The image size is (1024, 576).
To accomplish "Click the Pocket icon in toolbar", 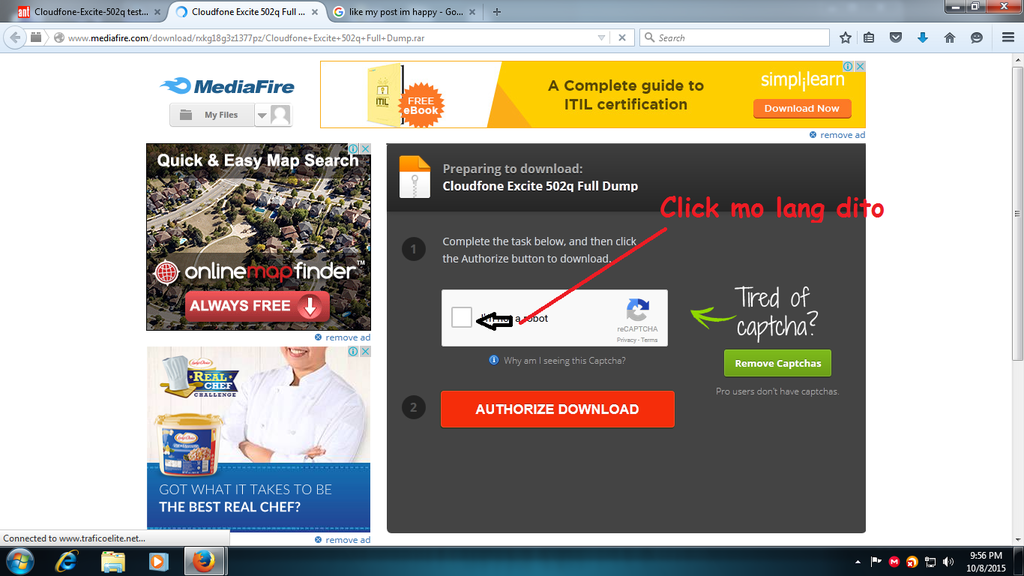I will tap(896, 37).
